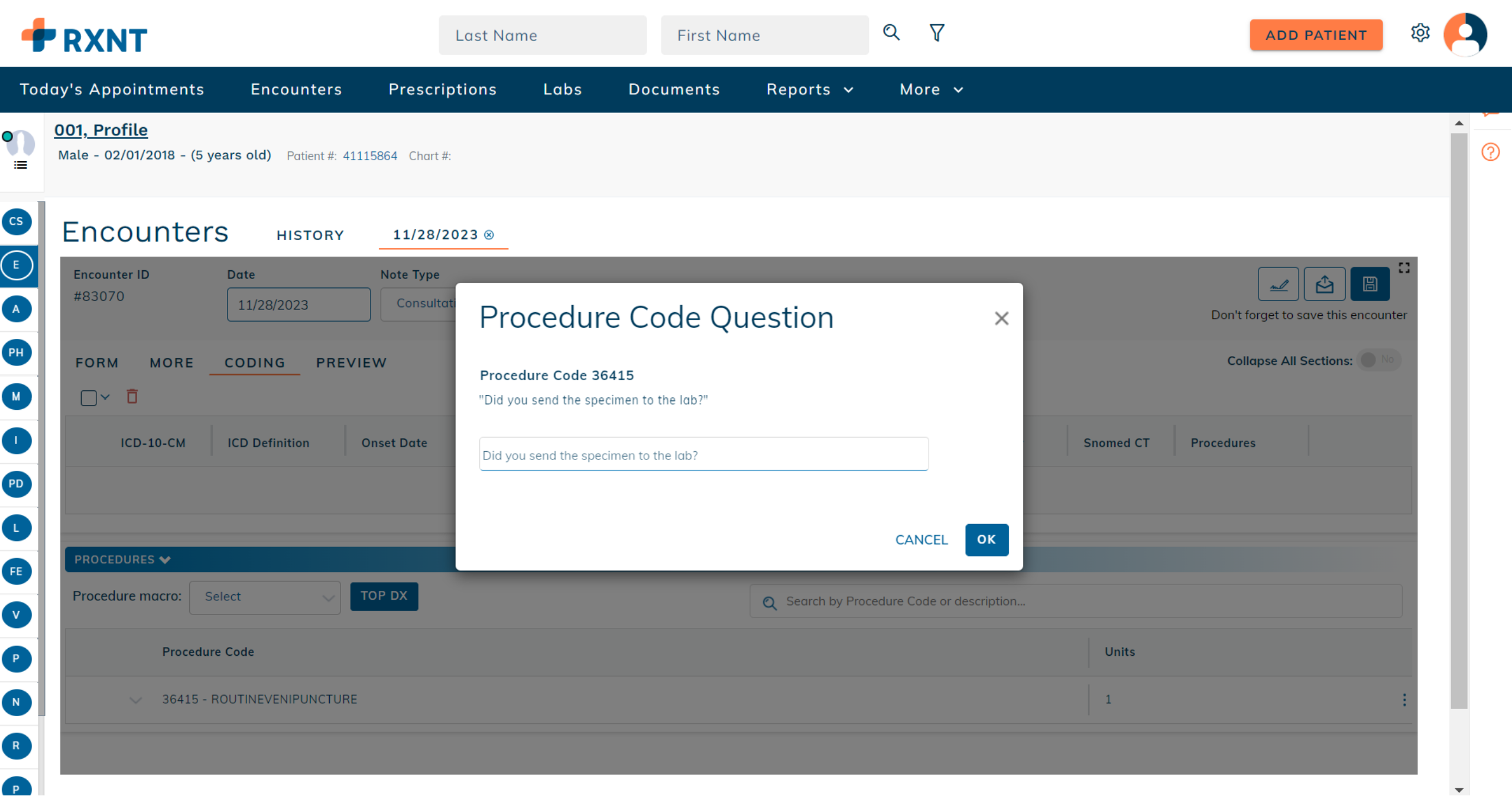Expand the 36415 ROUTINEVENIPUNCTURE procedure row
Image resolution: width=1512 pixels, height=796 pixels.
pos(135,700)
